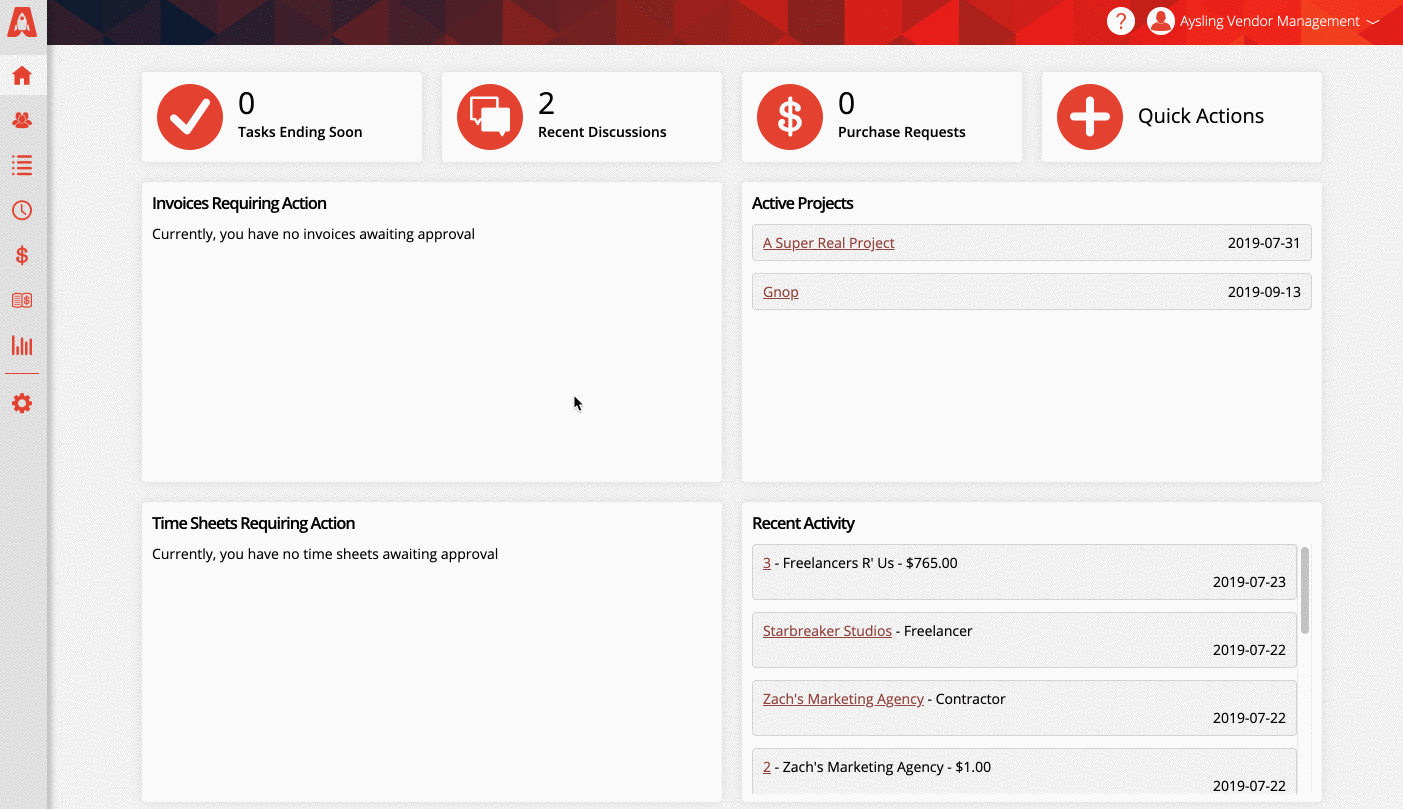Open invoice 3 link for Freelancers R' Us
1403x809 pixels.
767,563
